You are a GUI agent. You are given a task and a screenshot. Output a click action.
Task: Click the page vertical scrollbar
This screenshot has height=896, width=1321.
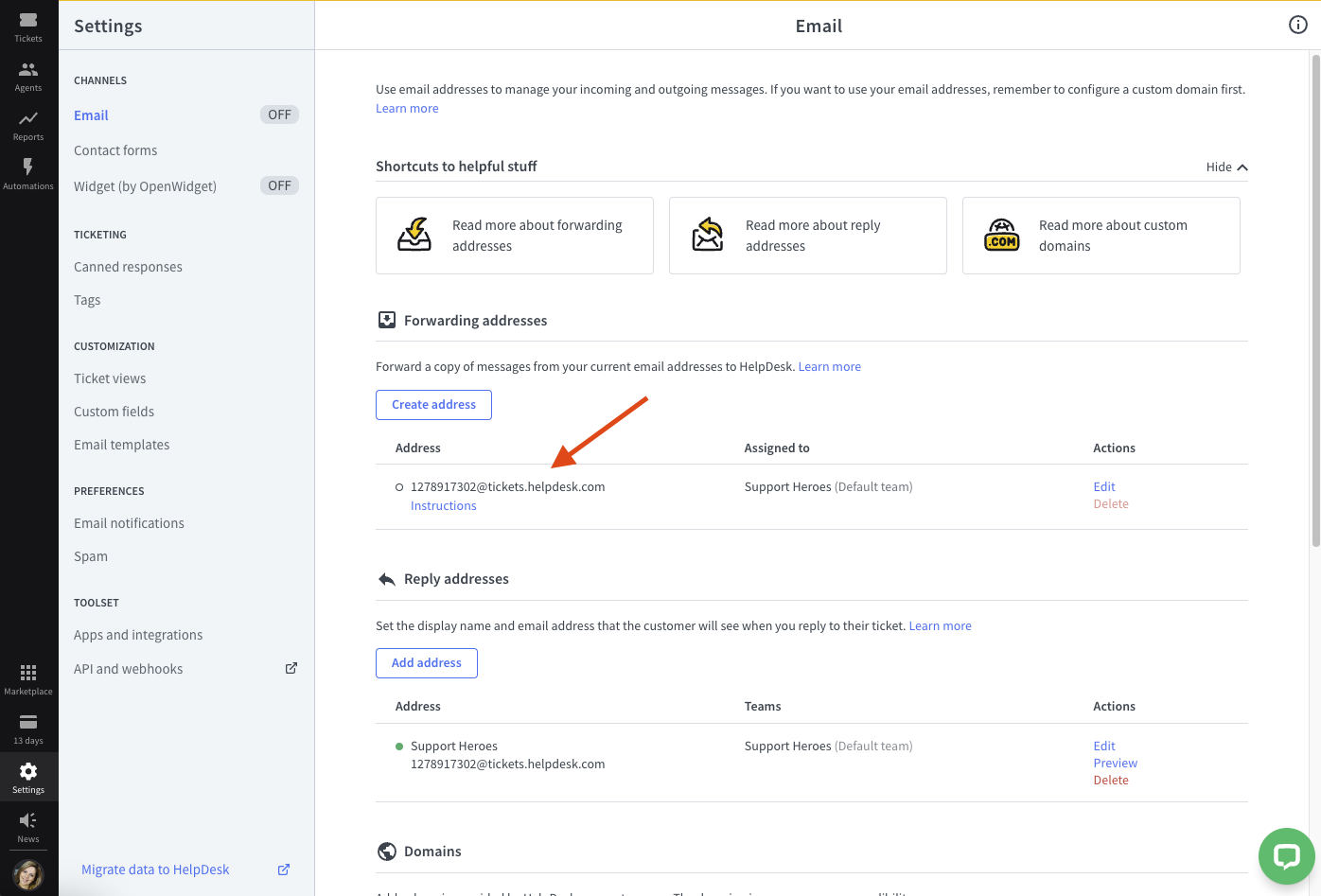tap(1315, 301)
